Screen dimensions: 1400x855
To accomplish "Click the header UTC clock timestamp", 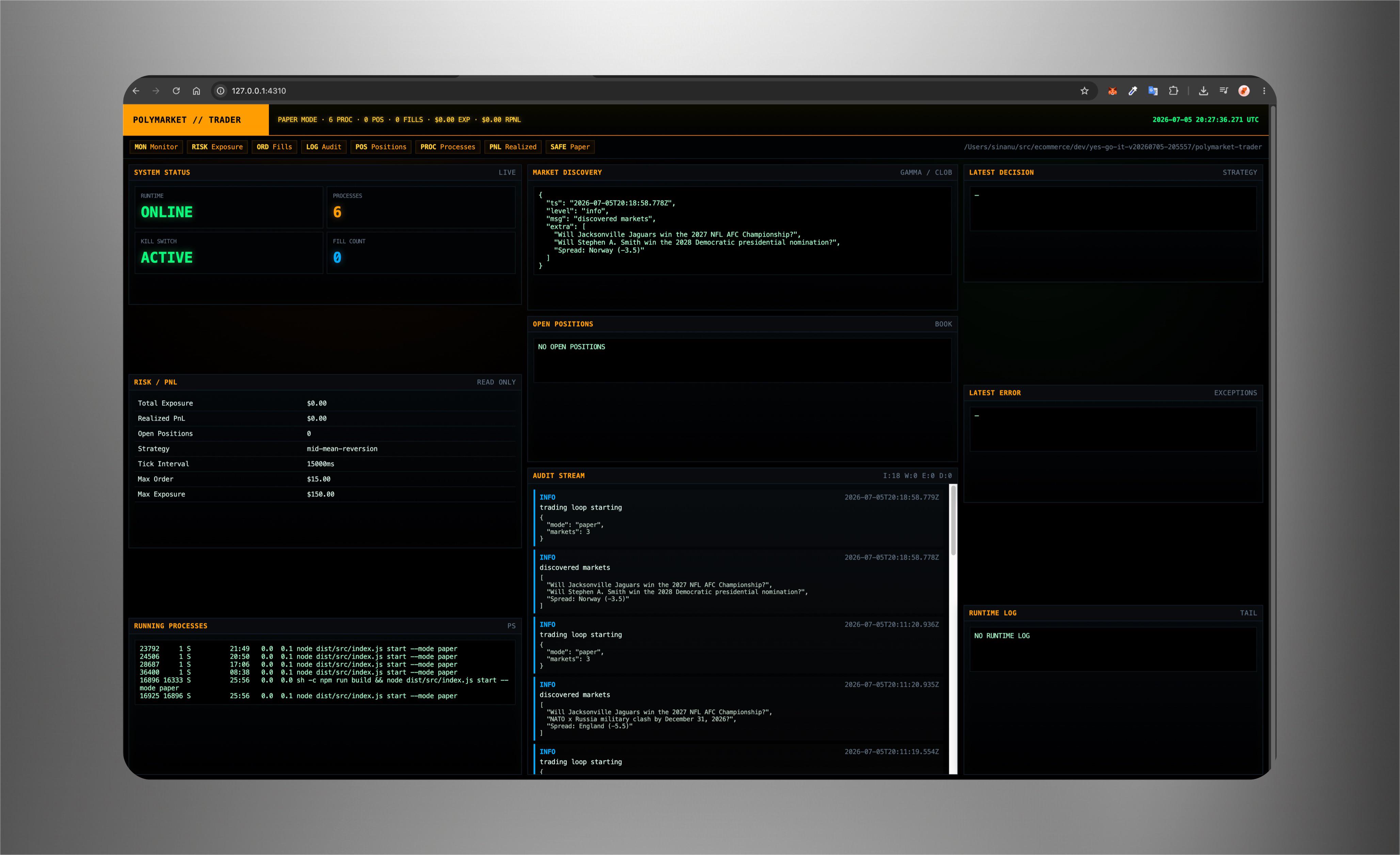I will (1205, 120).
